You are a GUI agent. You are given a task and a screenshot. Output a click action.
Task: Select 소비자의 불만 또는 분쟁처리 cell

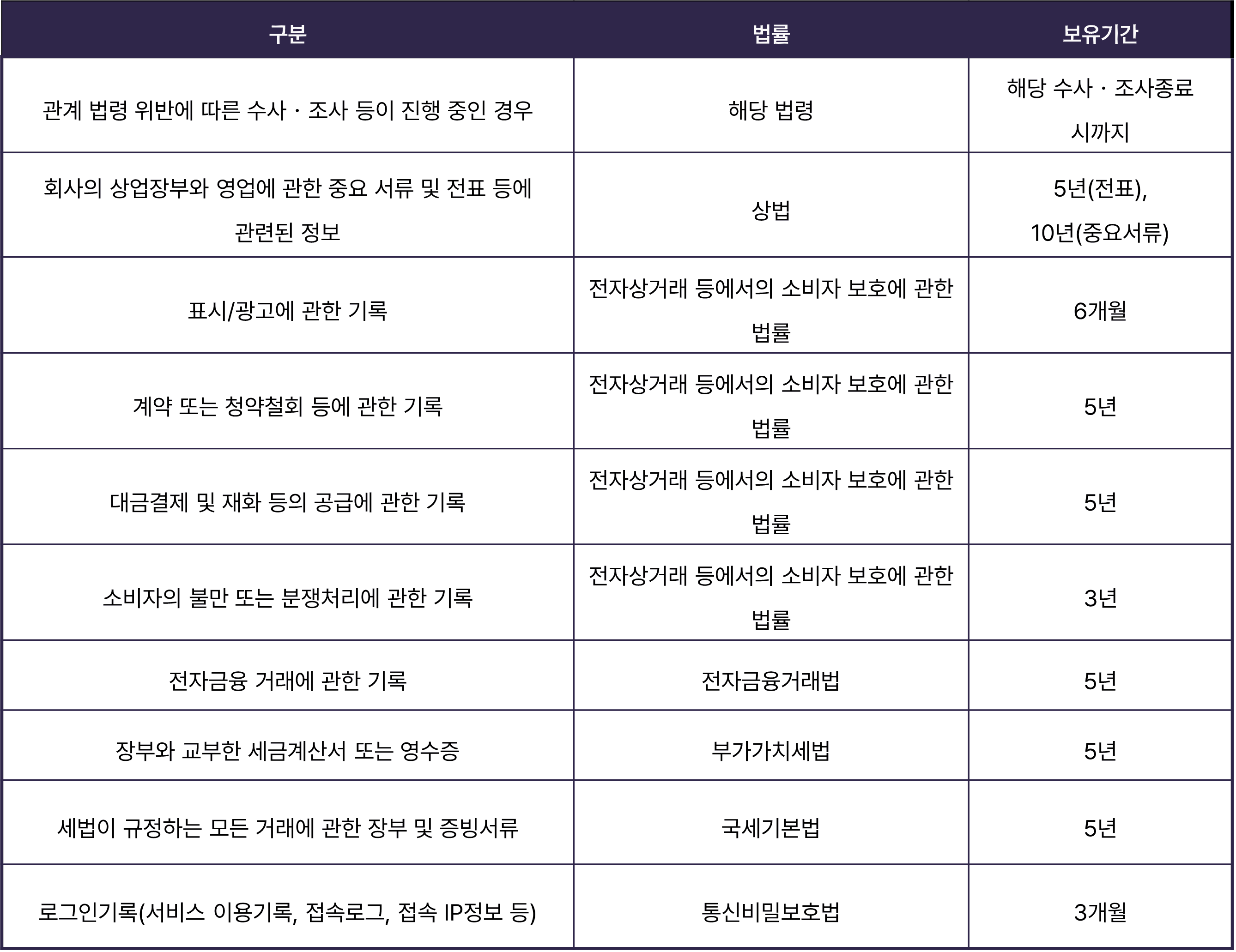point(287,597)
